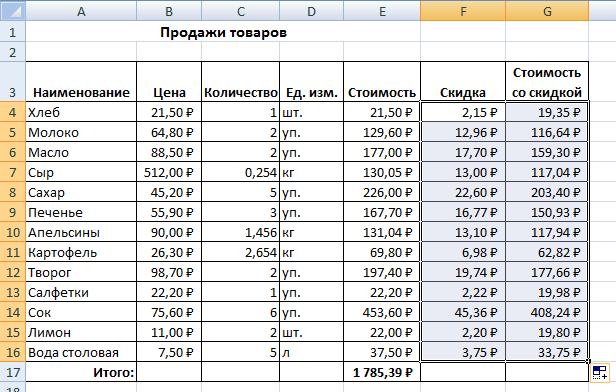Select price cell '7,50 ₽'
Viewport: 616px width, 392px height.
(169, 352)
